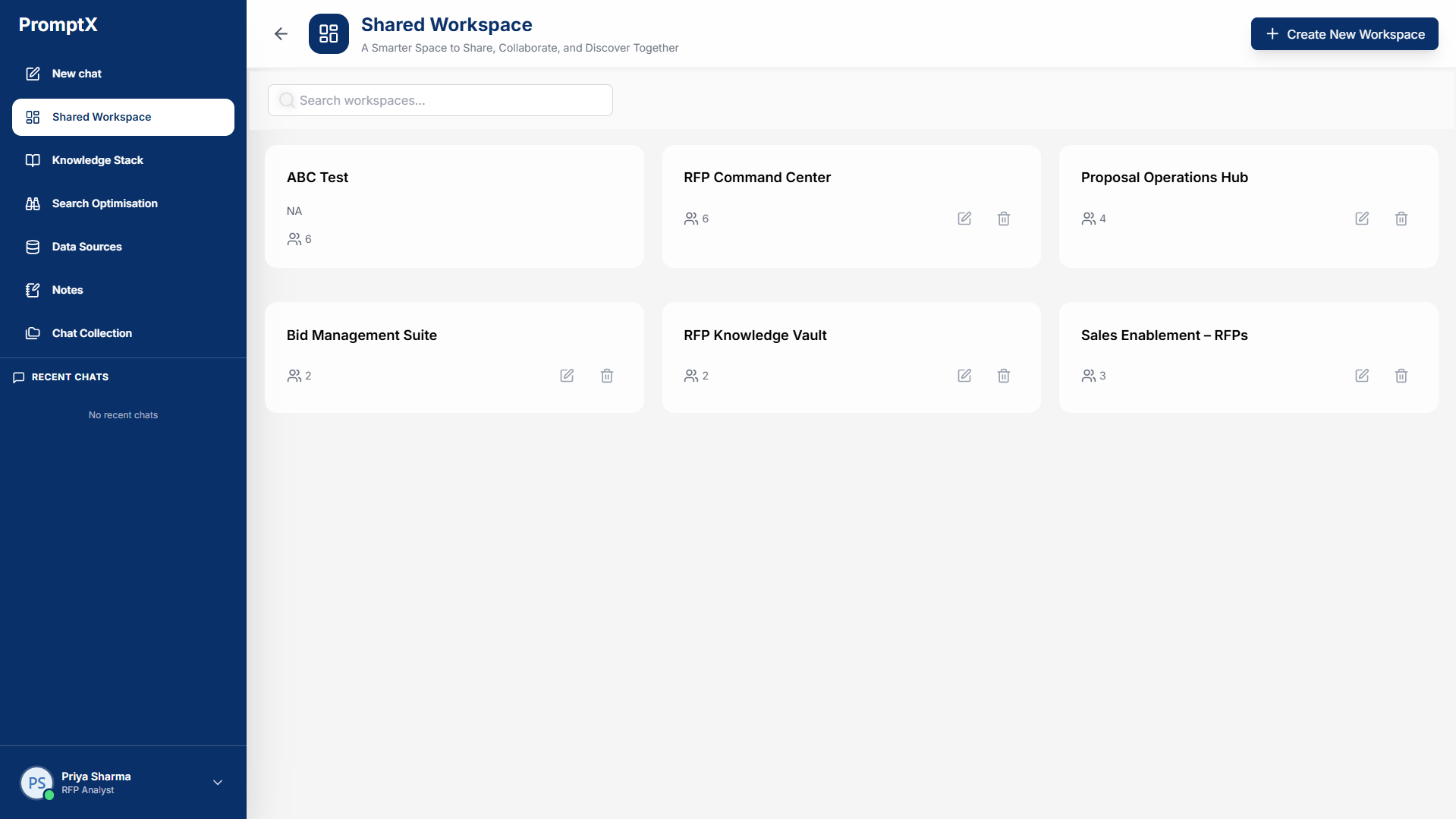Click the back arrow near Shared Workspace title

coord(281,33)
